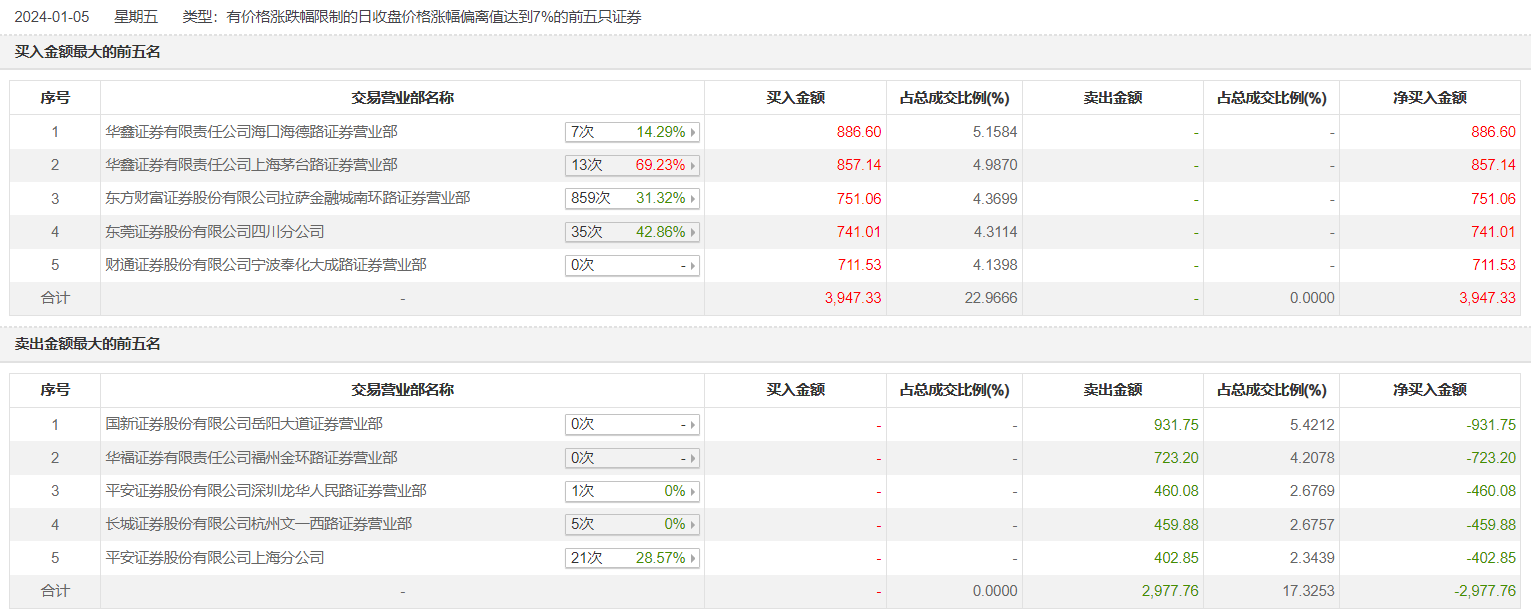
Task: Open 东莞证券四川分公司 details
Action: (215, 231)
